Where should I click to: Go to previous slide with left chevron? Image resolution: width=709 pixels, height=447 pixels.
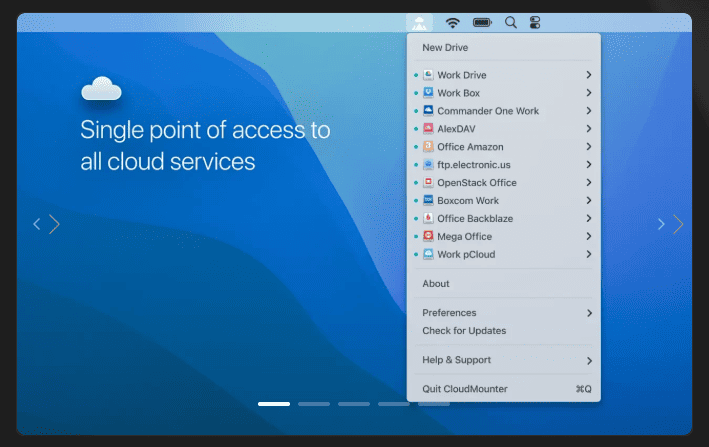click(37, 224)
